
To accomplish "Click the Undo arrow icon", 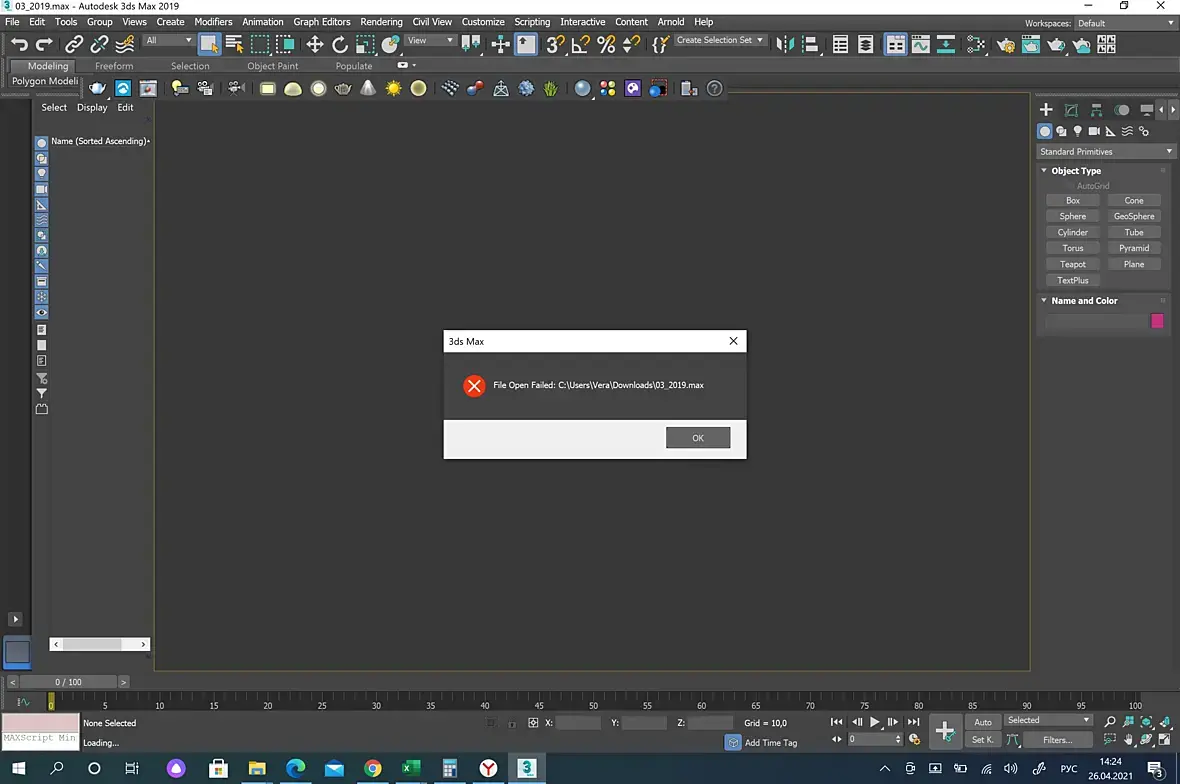I will (19, 44).
